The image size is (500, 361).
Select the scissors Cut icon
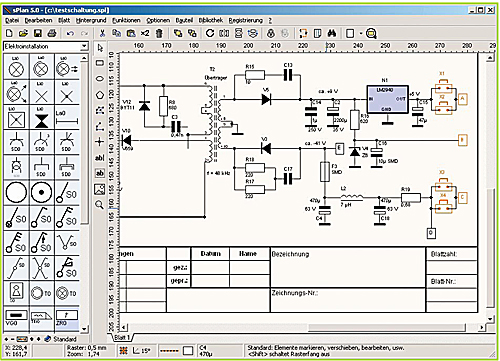coord(102,33)
